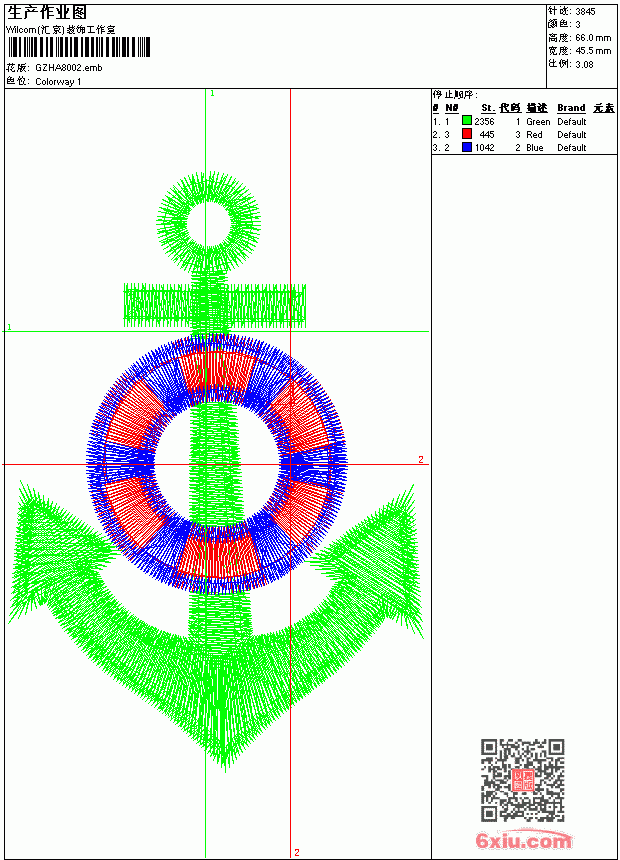
Task: Click the QR code image
Action: [x=522, y=780]
